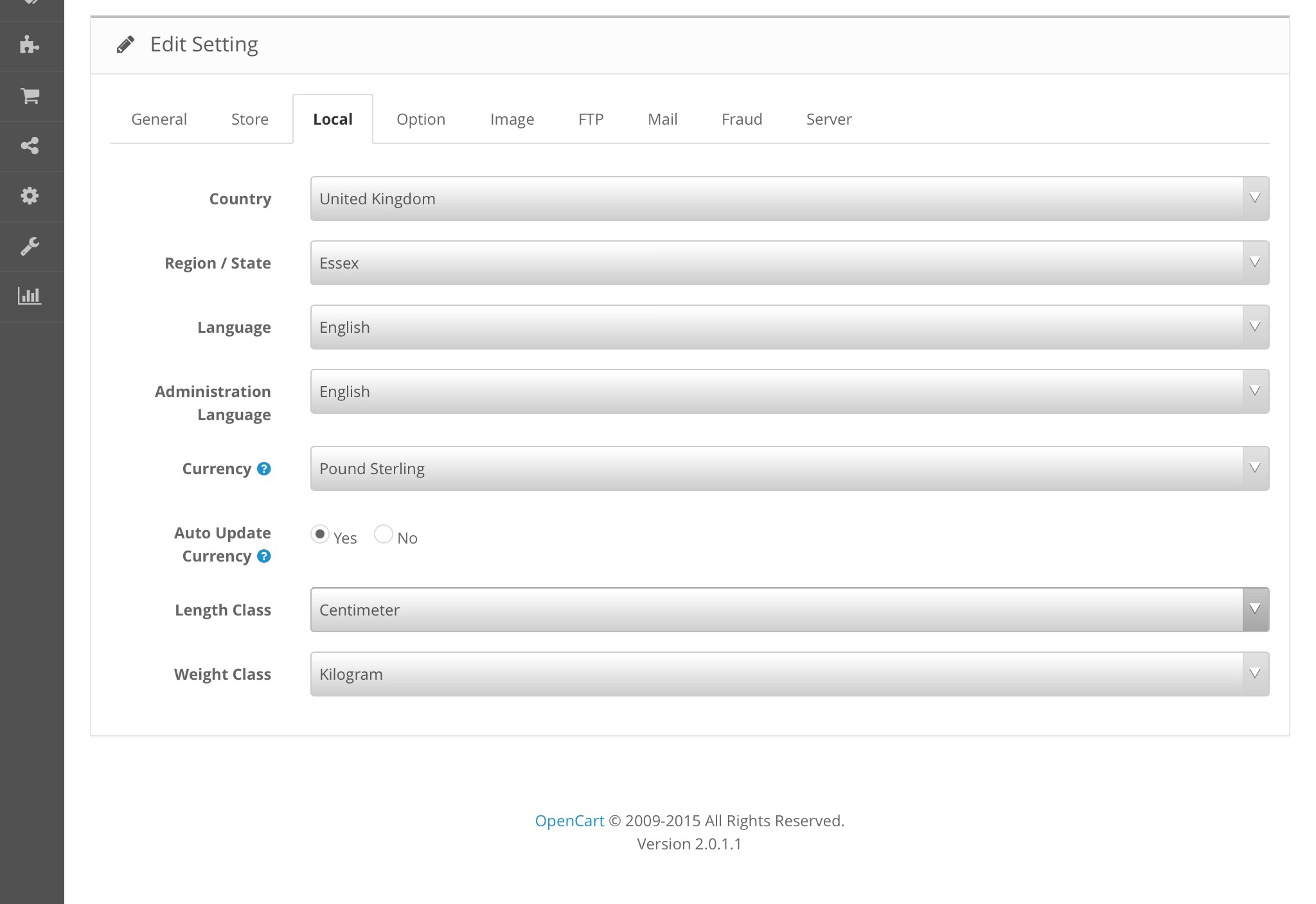1316x904 pixels.
Task: Open the Marketing share sidebar icon
Action: click(30, 146)
